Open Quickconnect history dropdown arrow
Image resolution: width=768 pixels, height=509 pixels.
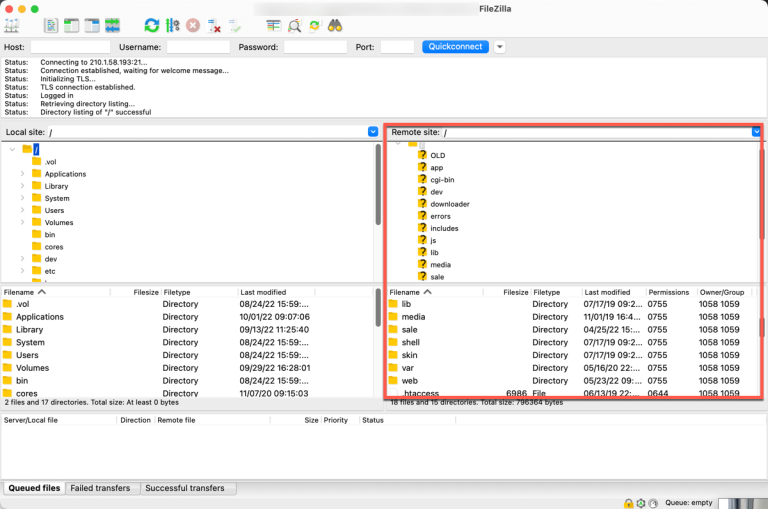[500, 47]
